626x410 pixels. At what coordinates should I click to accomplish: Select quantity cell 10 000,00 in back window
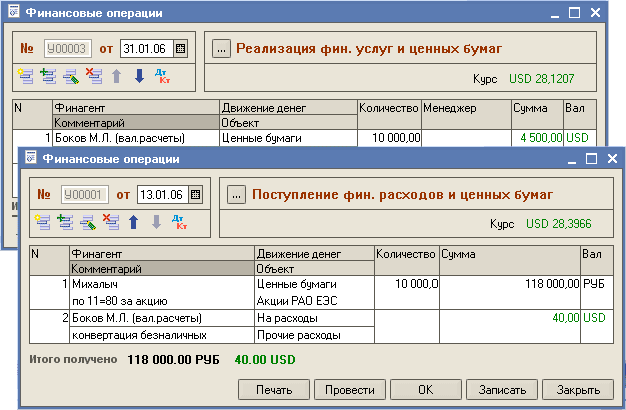pos(389,138)
